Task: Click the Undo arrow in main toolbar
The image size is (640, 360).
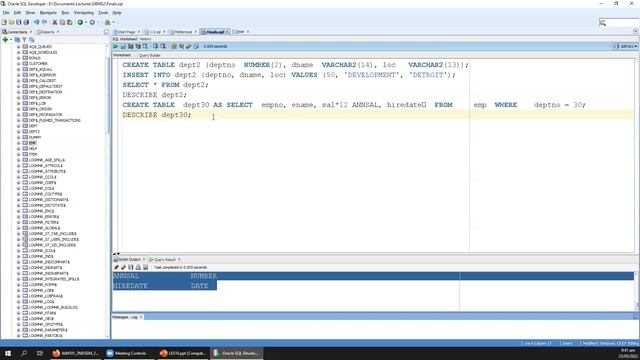Action: click(x=37, y=22)
